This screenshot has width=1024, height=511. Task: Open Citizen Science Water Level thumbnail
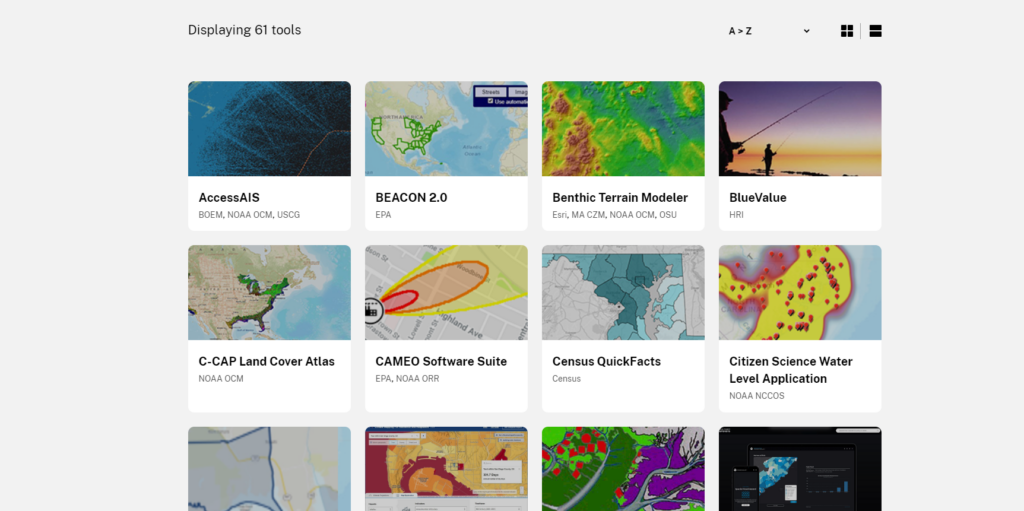coord(800,293)
